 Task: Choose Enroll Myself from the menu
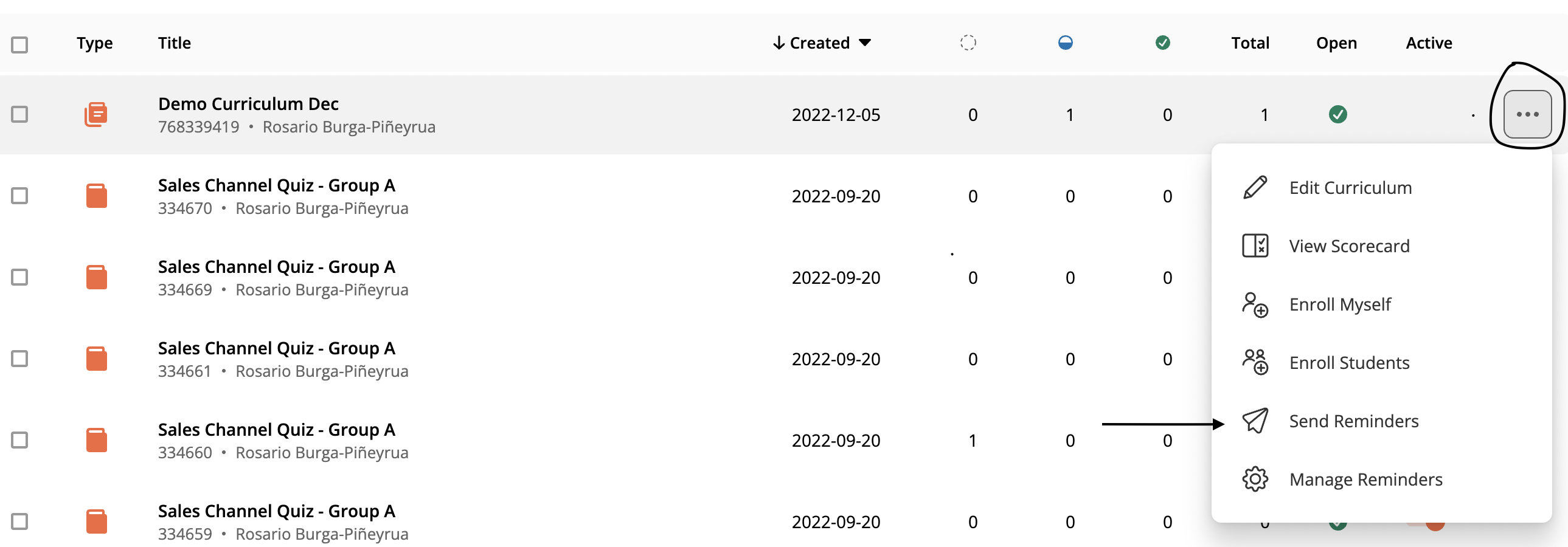pos(1340,304)
